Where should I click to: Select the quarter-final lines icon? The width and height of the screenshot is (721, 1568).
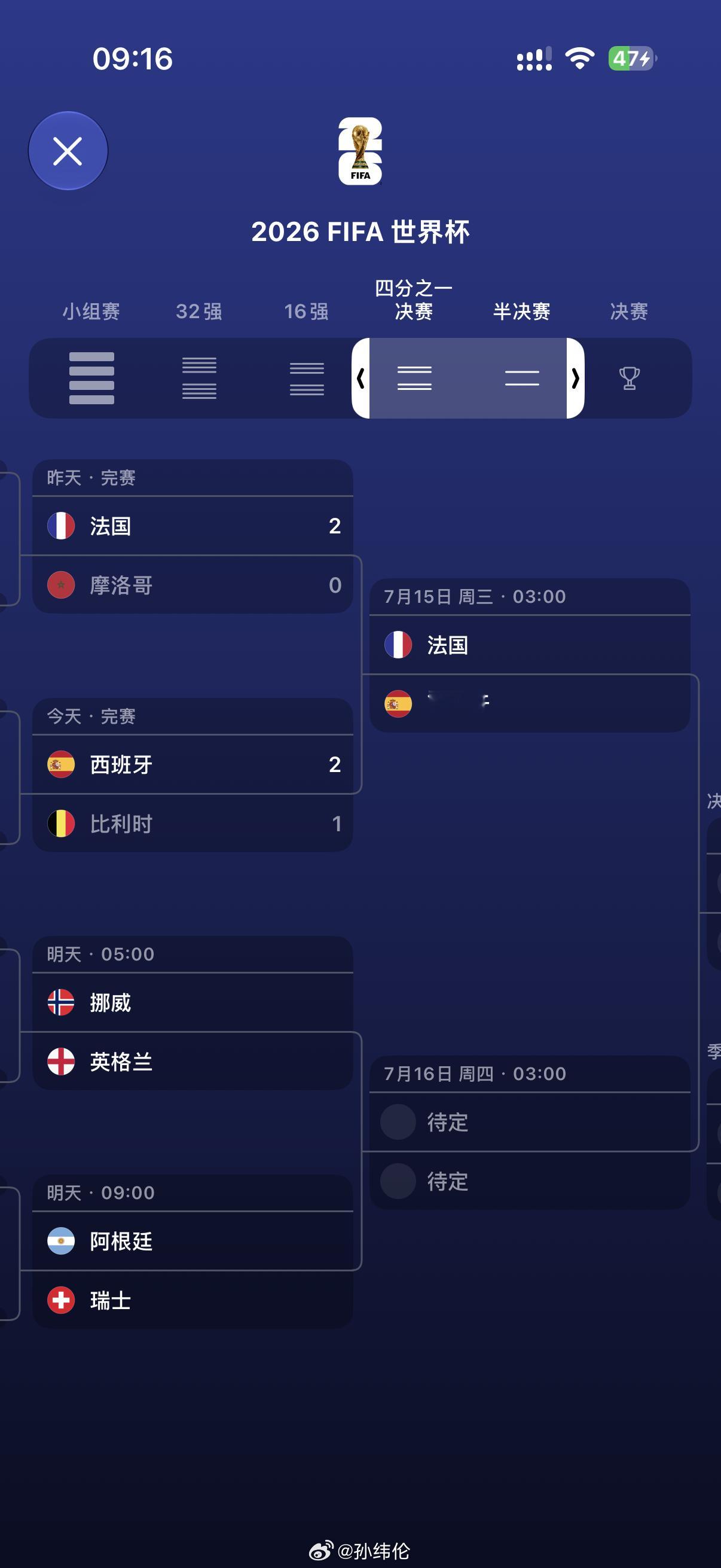coord(414,378)
